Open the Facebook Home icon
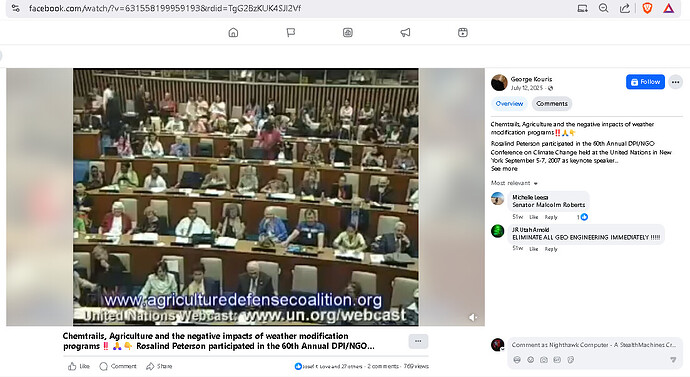Screen dimensions: 690x377 point(233,32)
